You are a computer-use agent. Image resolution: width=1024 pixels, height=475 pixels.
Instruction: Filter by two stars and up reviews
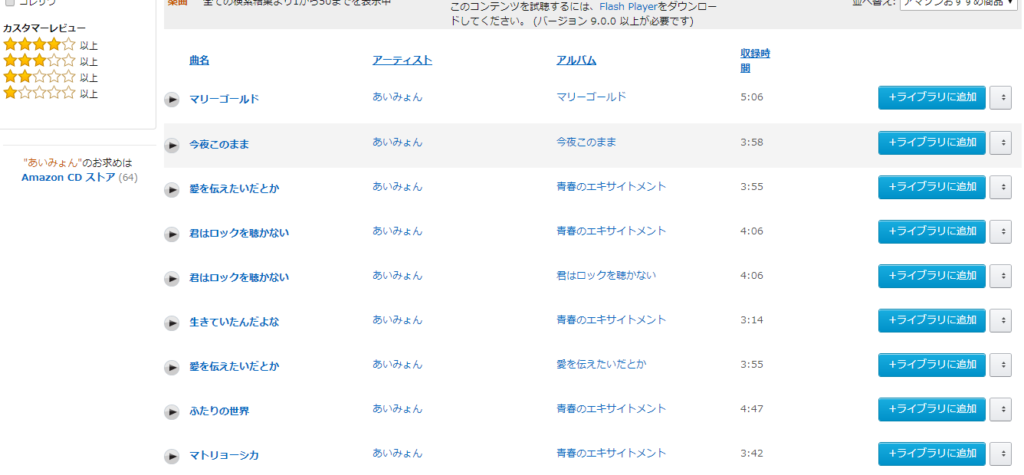click(50, 77)
